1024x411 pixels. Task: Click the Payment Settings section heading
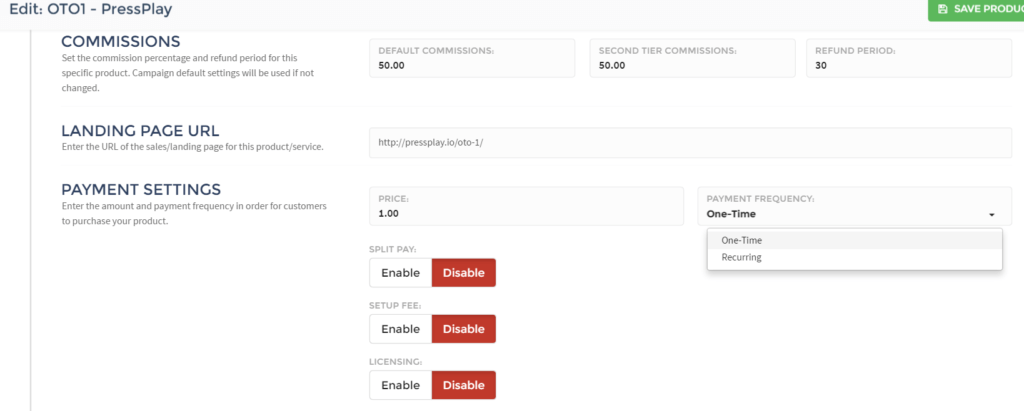[x=141, y=189]
